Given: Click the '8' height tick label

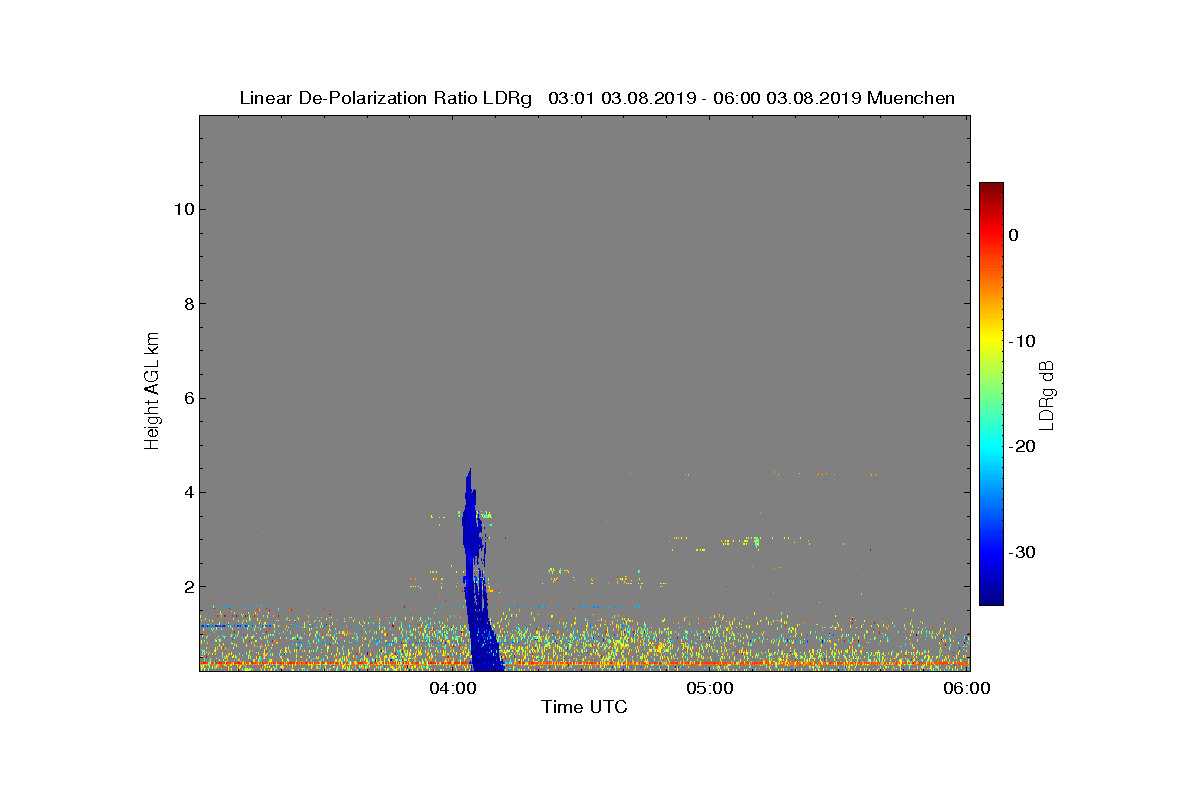Looking at the screenshot, I should click(x=187, y=304).
